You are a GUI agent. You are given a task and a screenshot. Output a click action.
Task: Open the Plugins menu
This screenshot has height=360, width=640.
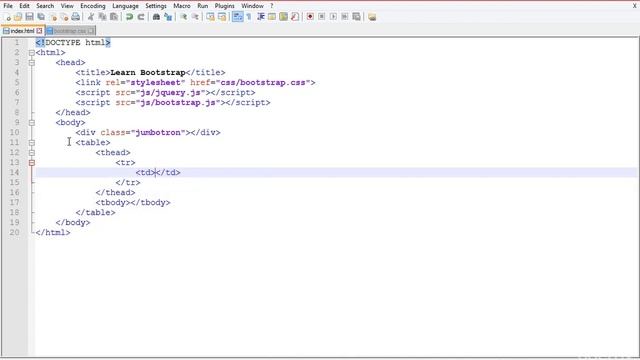coord(224,6)
